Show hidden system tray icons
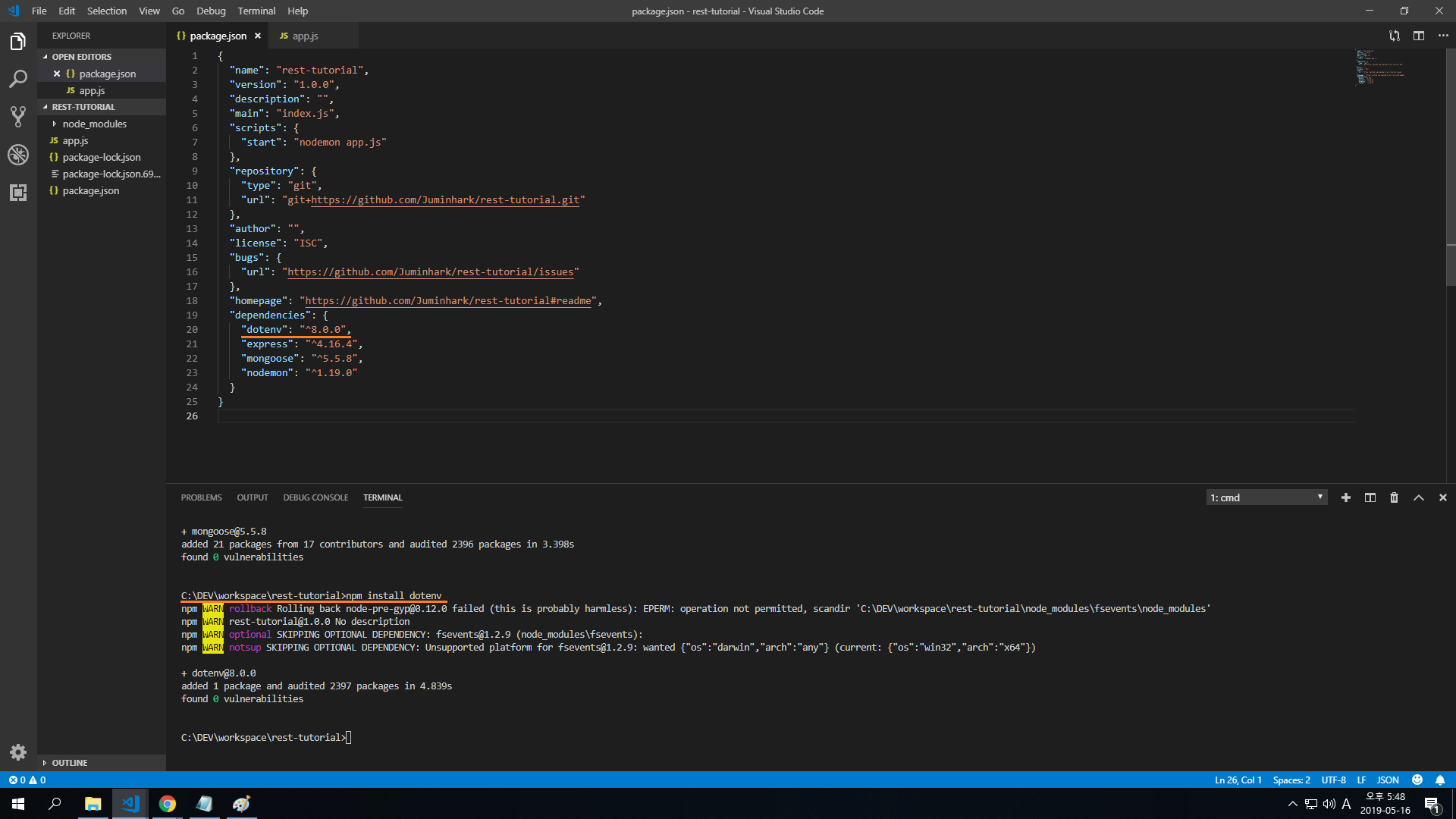This screenshot has height=819, width=1456. (1293, 804)
